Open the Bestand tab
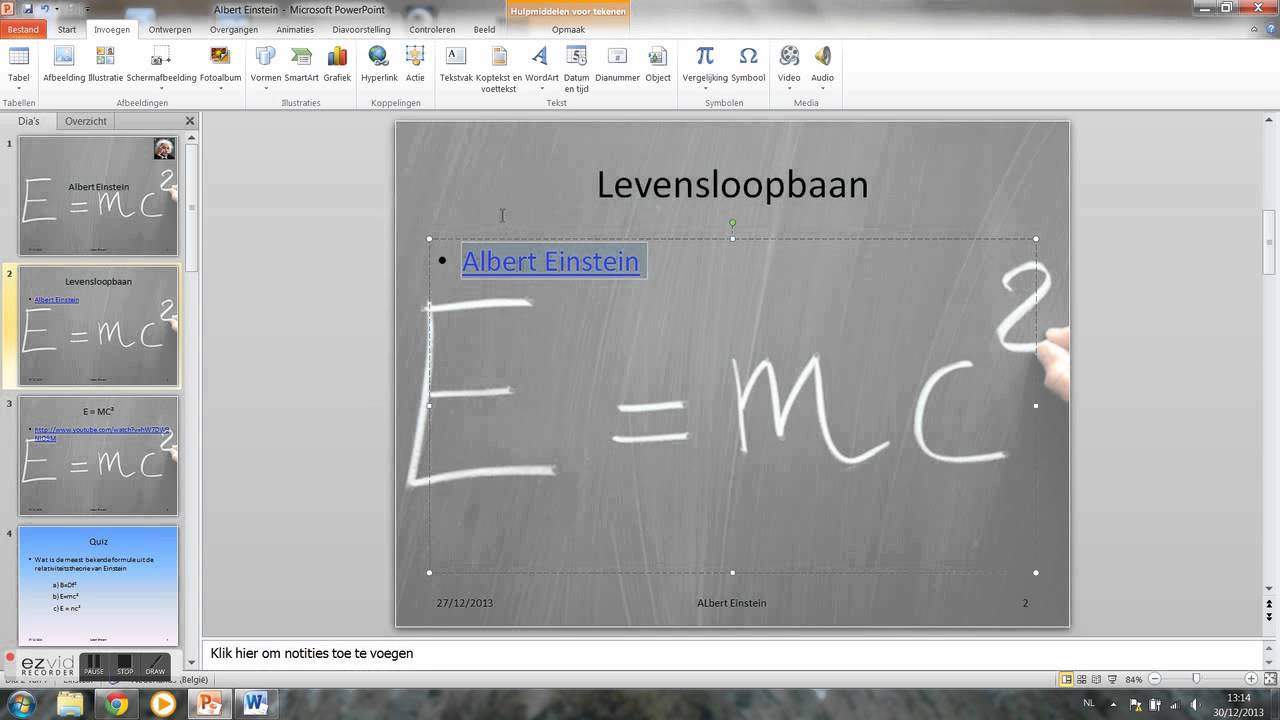The width and height of the screenshot is (1280, 720). click(23, 30)
